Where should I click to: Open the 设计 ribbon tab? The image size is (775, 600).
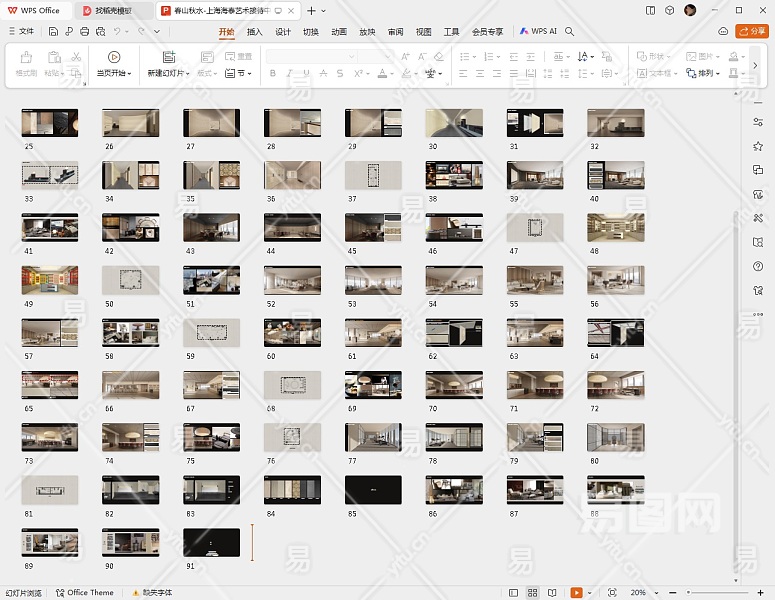click(x=283, y=31)
